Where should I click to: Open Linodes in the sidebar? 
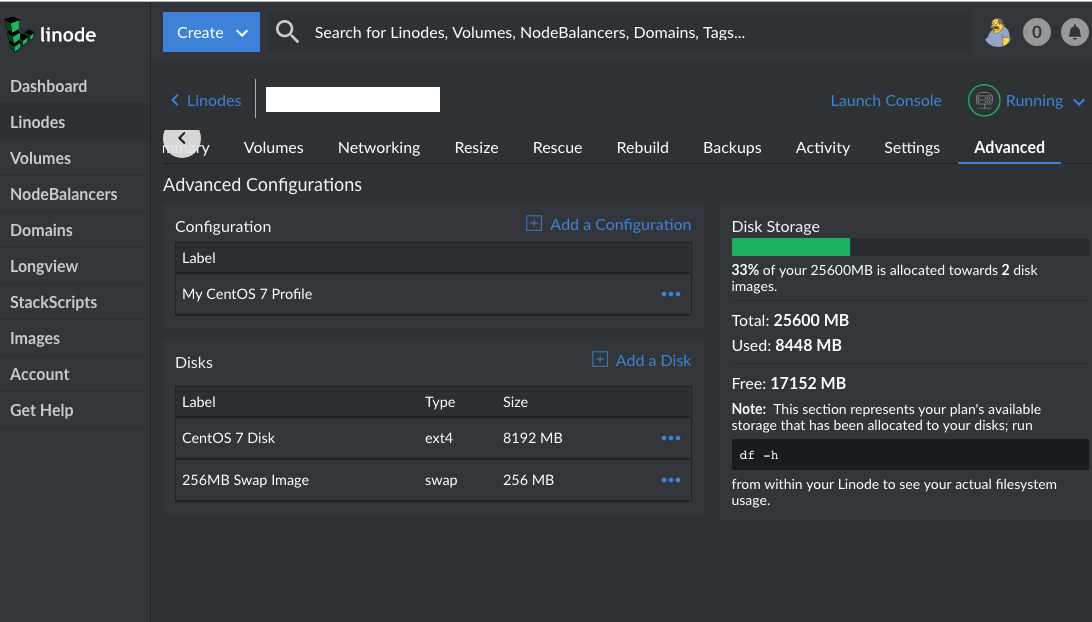[75, 122]
